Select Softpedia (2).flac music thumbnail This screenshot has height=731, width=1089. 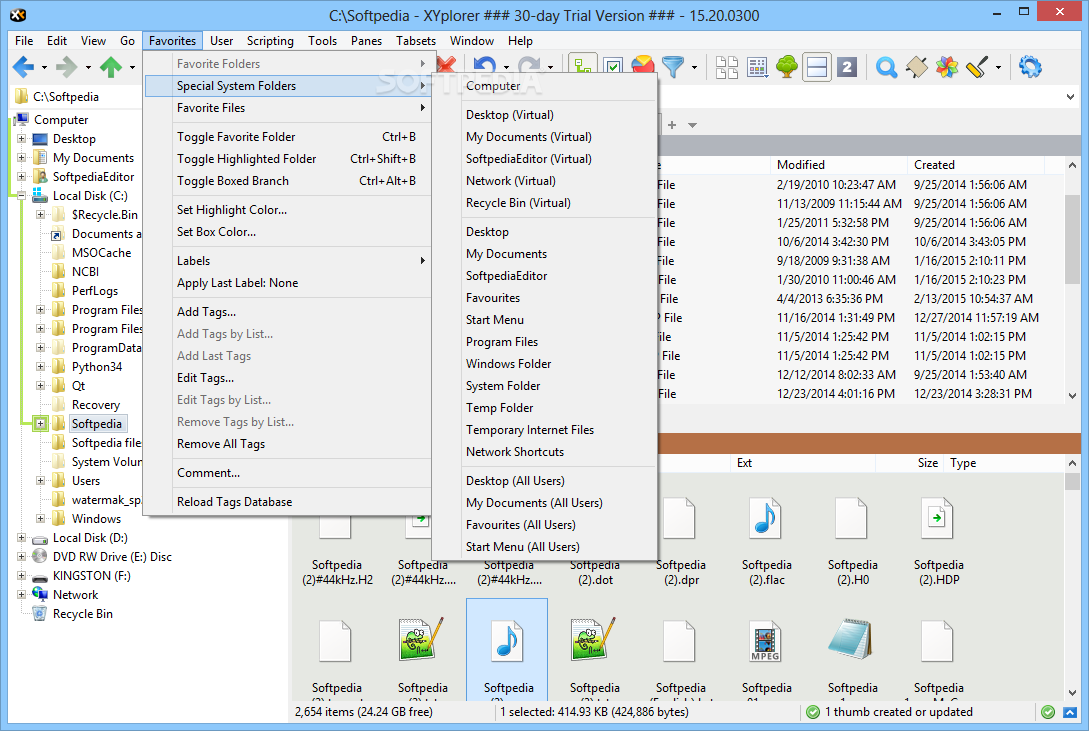click(x=766, y=542)
